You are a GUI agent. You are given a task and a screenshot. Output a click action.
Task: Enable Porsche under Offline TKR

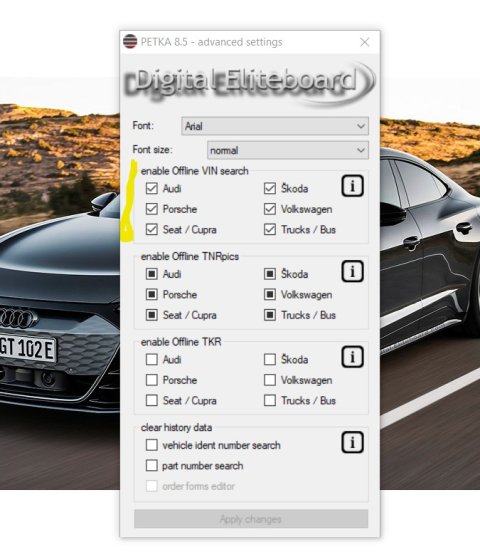pos(152,380)
